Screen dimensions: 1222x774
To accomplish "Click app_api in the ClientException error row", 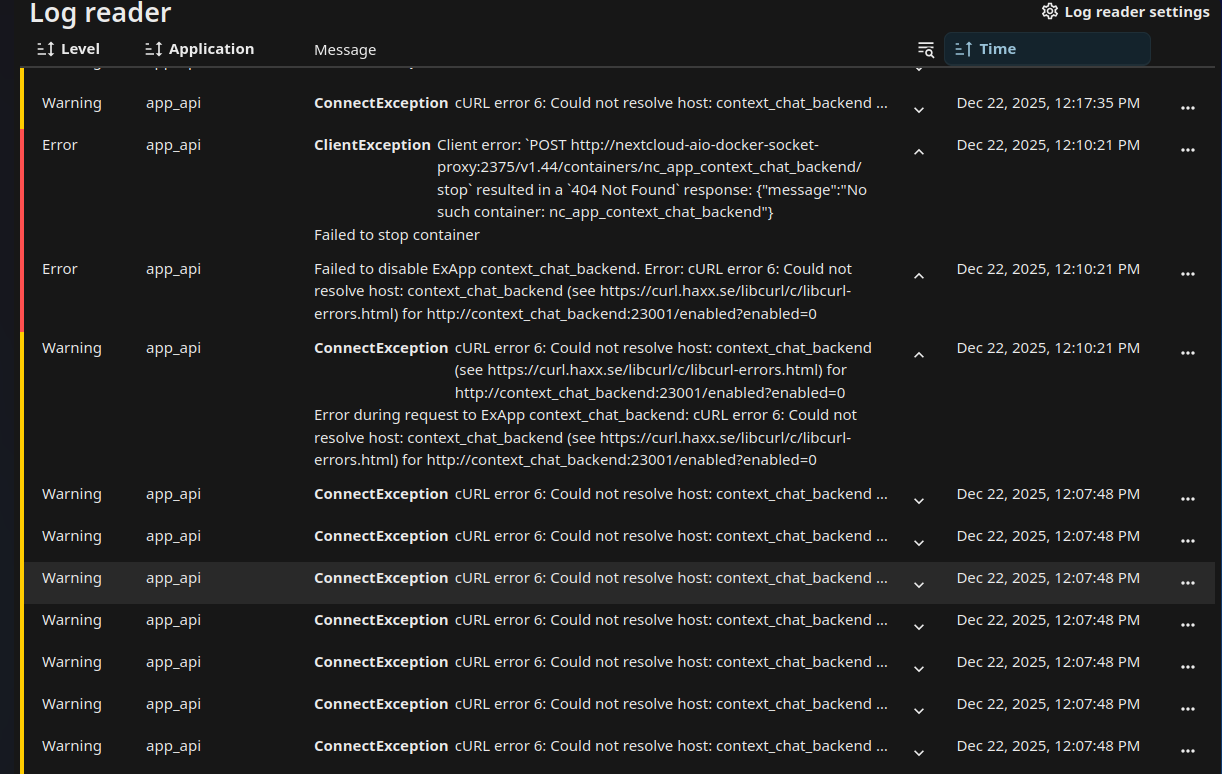I will click(173, 145).
